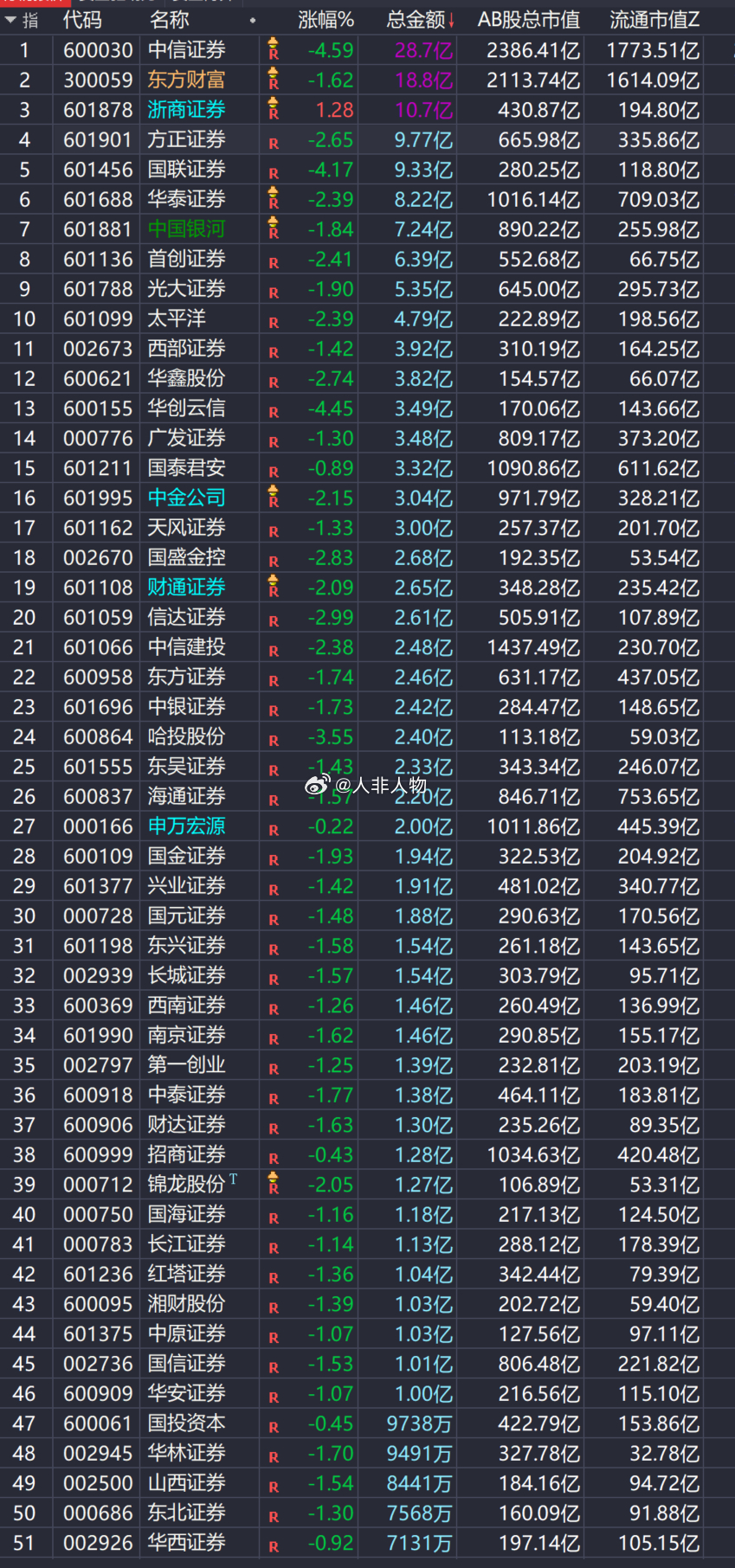Sort by AB股总市值 column header
The image size is (735, 1568).
tap(529, 20)
